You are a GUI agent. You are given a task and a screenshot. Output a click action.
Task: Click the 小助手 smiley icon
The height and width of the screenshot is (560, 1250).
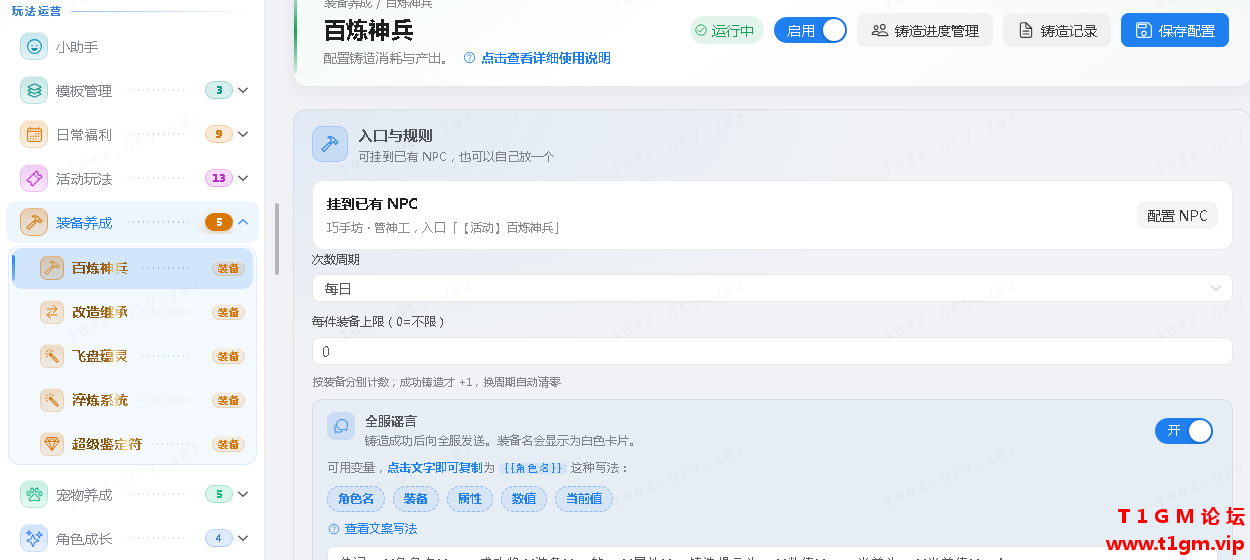click(34, 46)
